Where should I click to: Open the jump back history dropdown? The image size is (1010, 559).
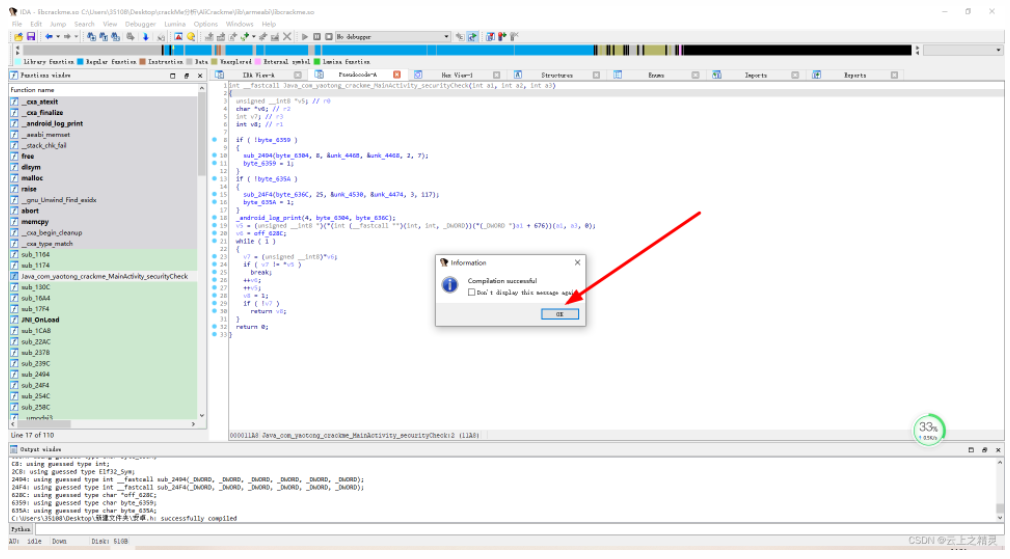57,37
